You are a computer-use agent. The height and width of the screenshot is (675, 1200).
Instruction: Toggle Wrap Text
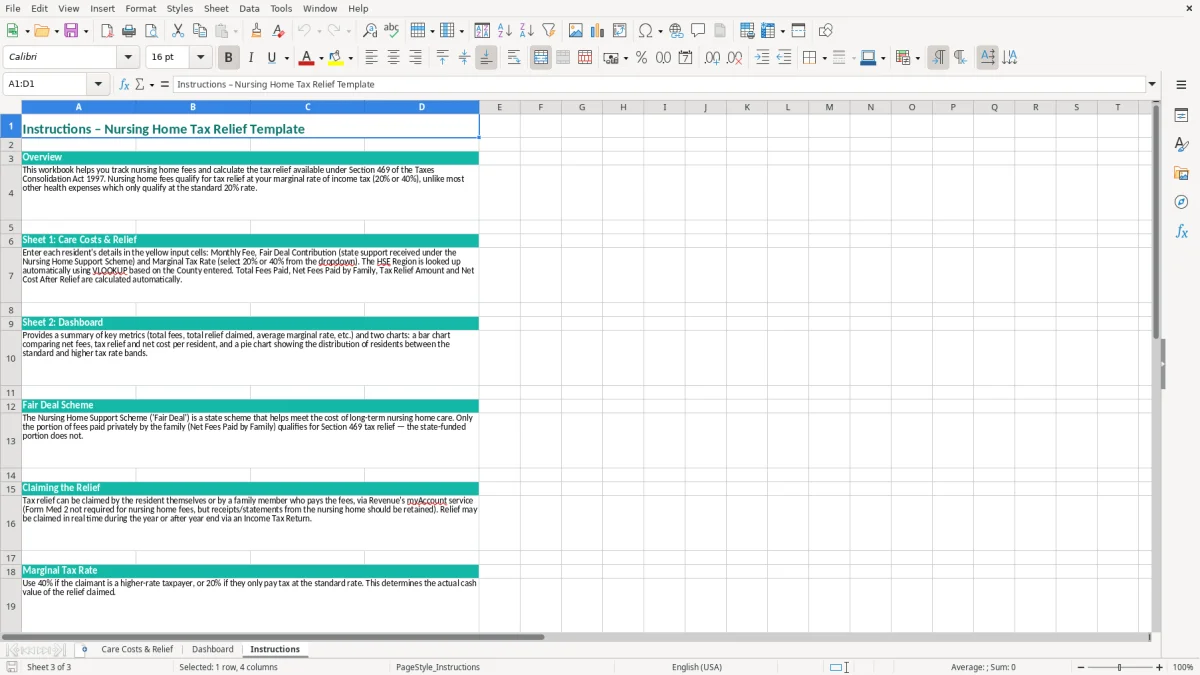(x=514, y=58)
